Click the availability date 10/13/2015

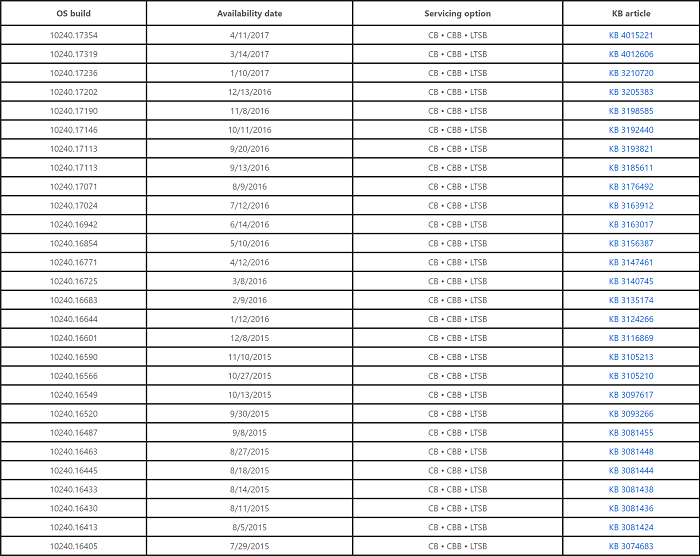[x=250, y=395]
